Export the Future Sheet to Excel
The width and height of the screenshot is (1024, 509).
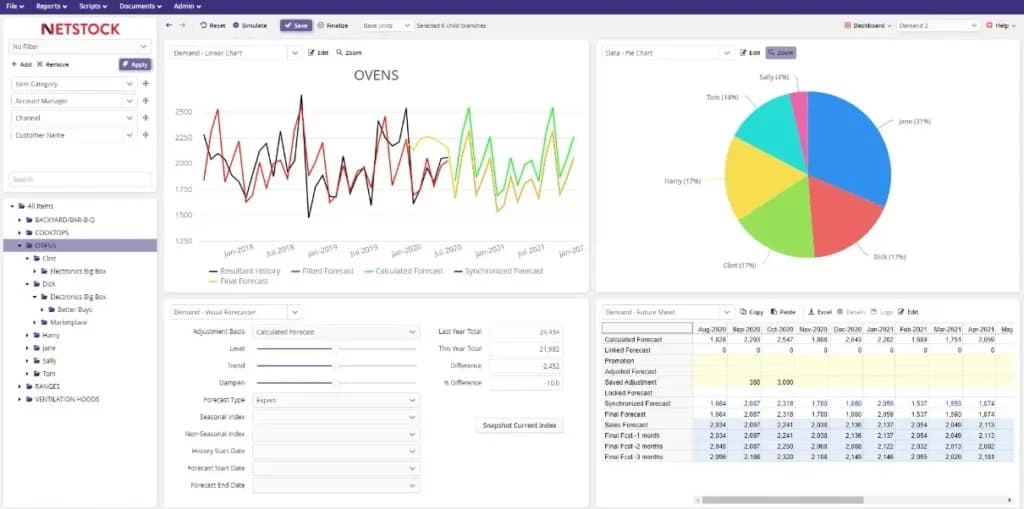coord(820,312)
